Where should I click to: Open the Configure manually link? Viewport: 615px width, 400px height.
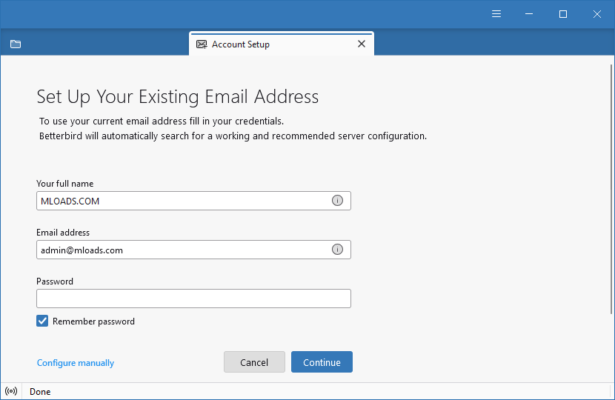point(75,363)
